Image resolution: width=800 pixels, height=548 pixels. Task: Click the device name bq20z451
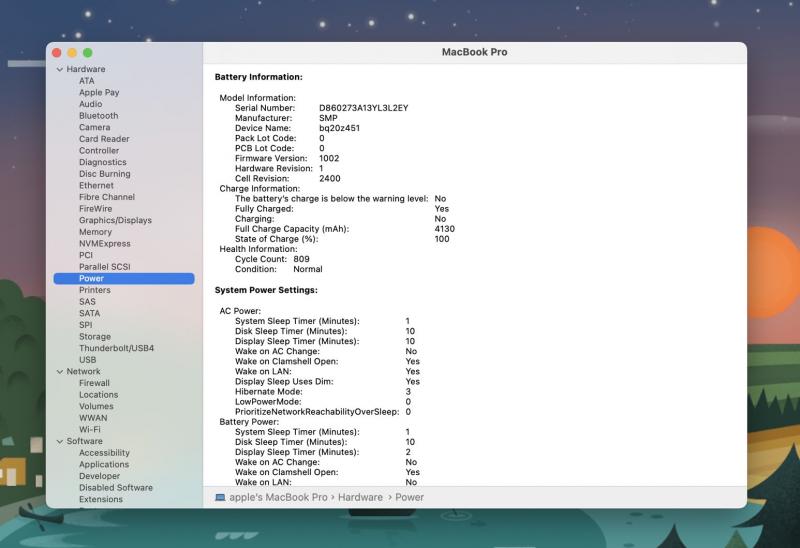339,128
